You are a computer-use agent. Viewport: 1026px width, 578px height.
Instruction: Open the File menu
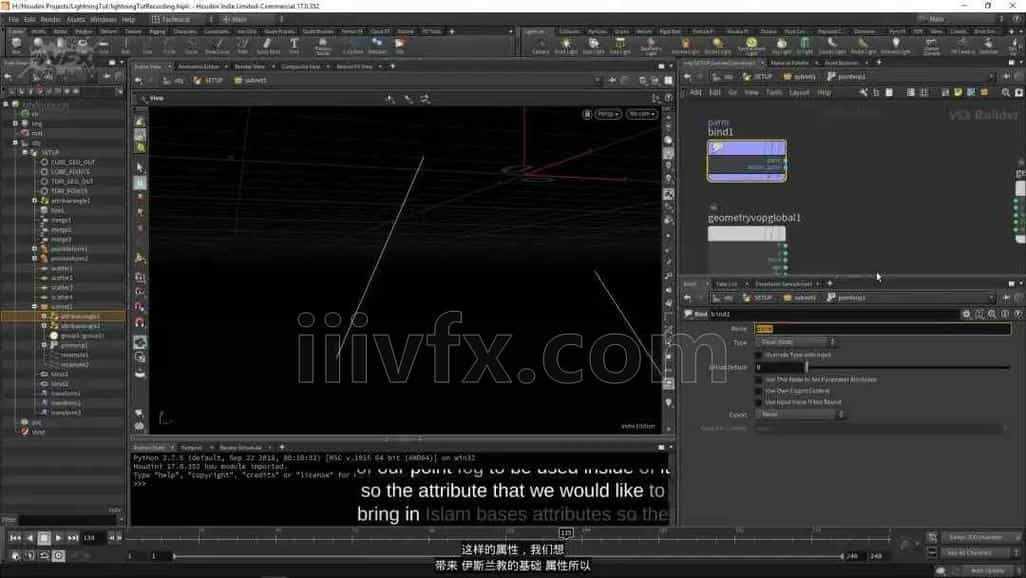pyautogui.click(x=13, y=20)
